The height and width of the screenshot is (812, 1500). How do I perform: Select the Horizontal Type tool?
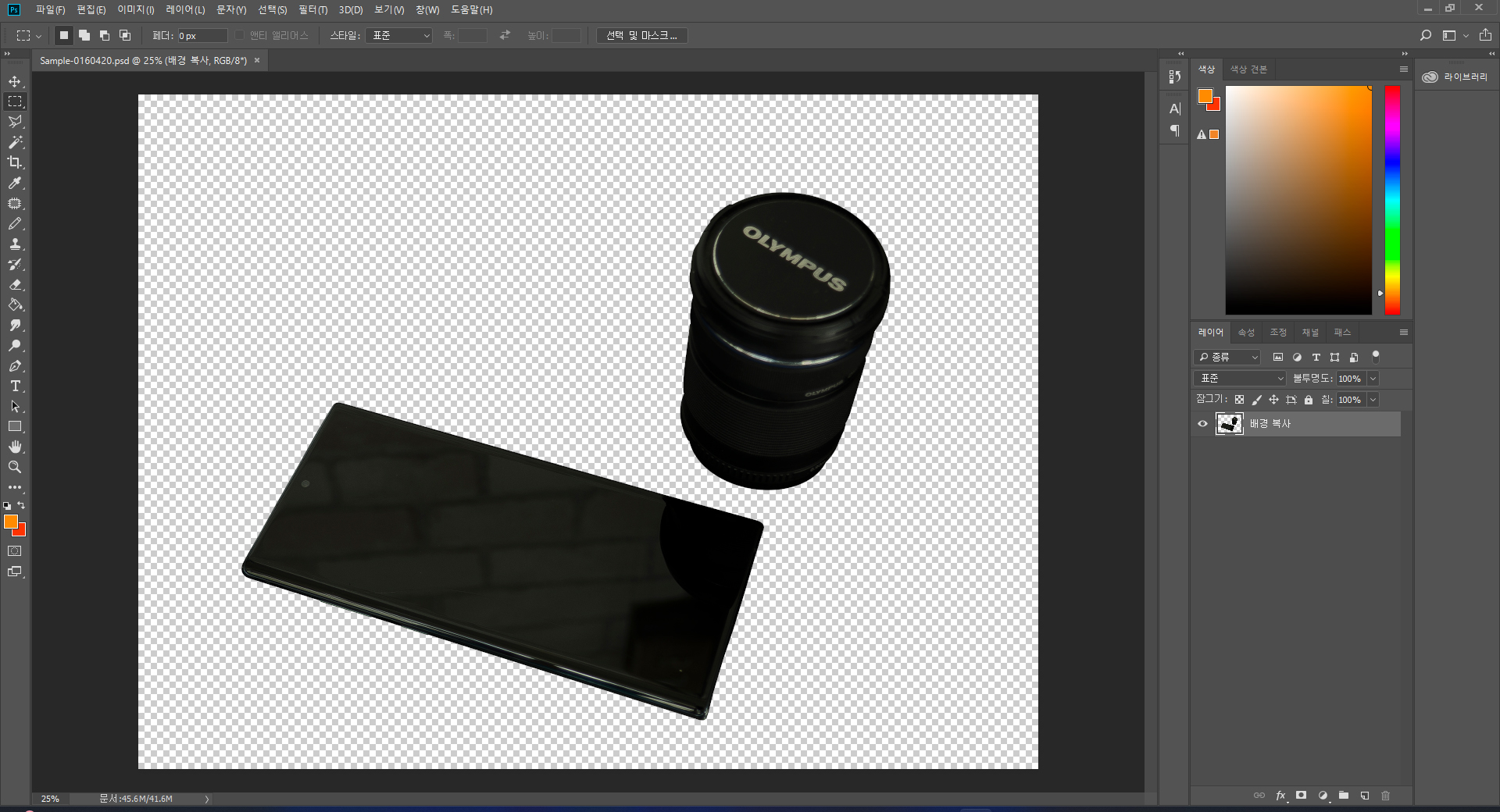15,386
